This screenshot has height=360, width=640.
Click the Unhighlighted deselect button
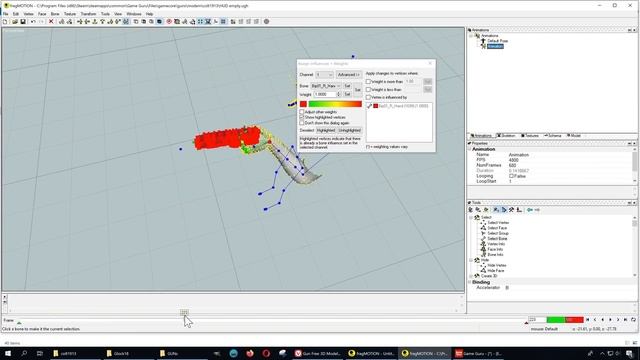click(349, 131)
